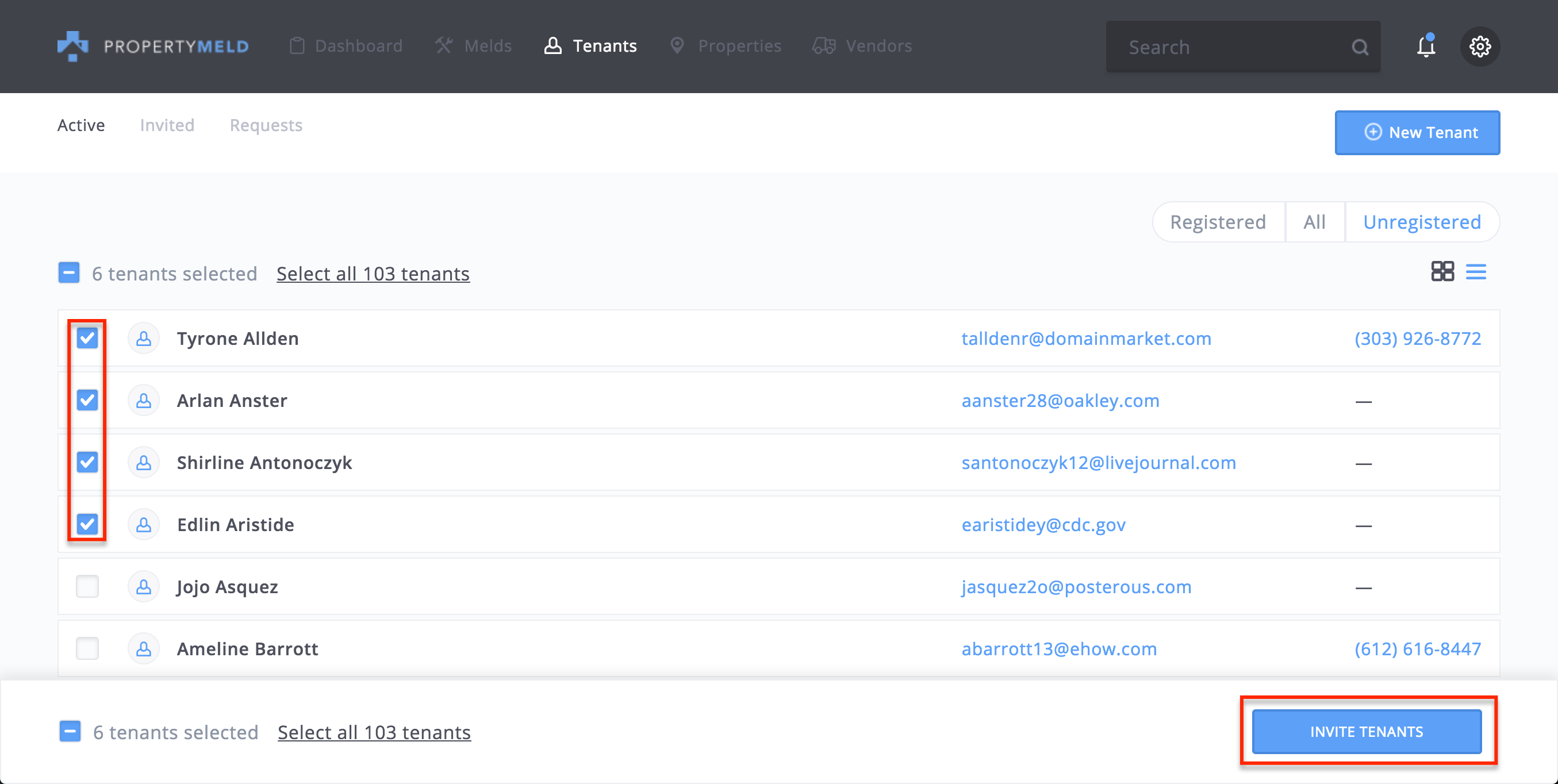Uncheck Arlan Anster's checkbox
This screenshot has height=784, width=1558.
(88, 400)
